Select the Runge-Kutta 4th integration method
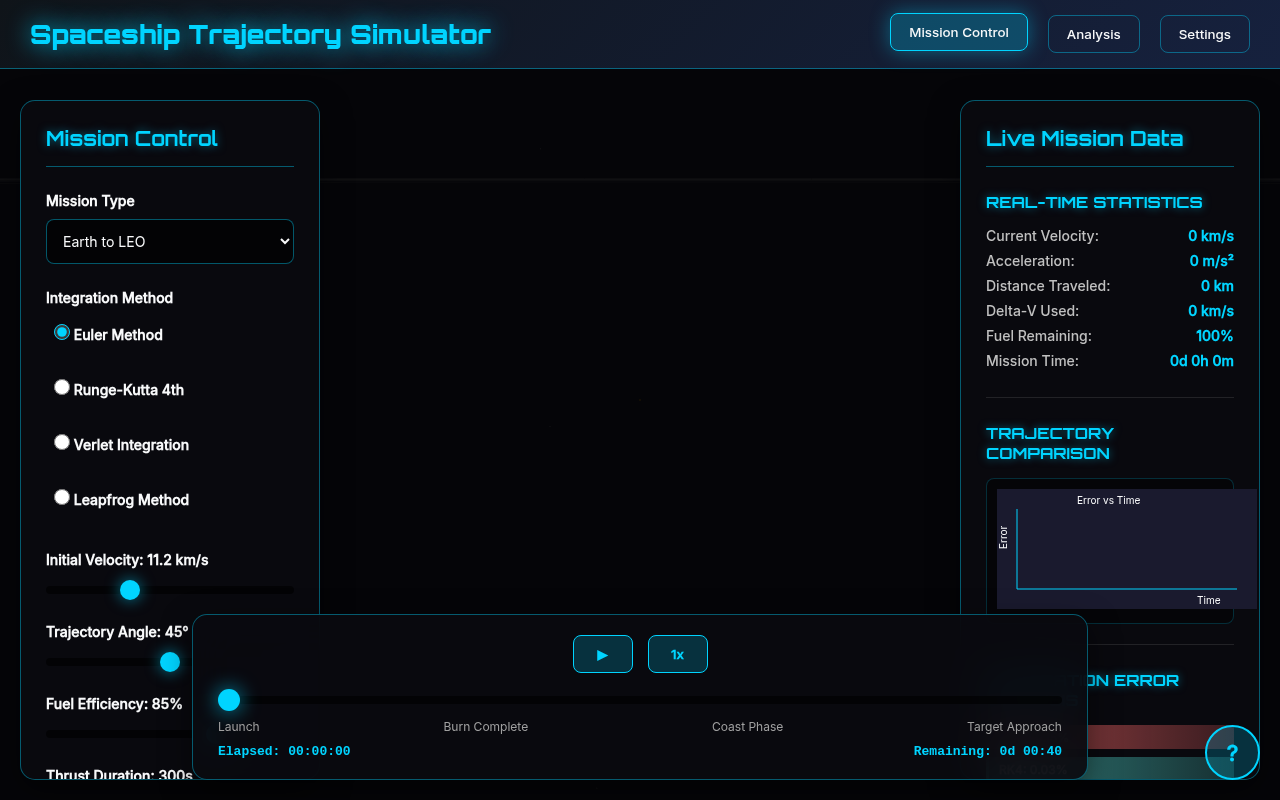The height and width of the screenshot is (800, 1280). click(61, 386)
